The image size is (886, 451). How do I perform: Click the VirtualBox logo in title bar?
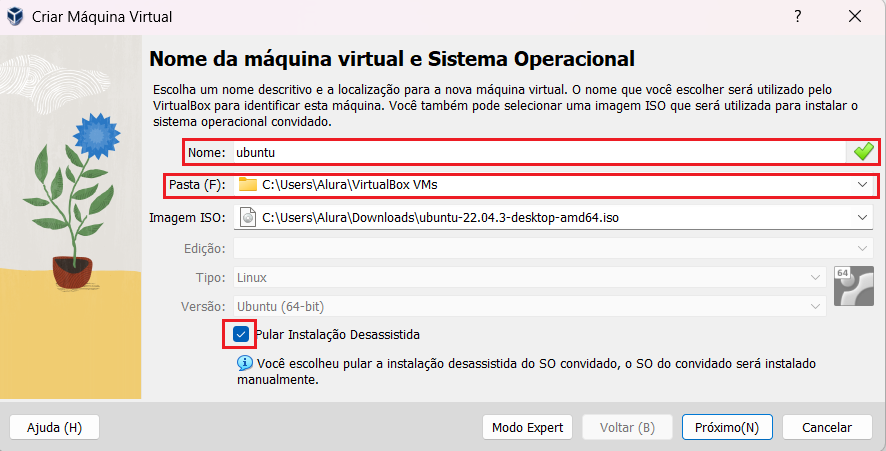15,16
